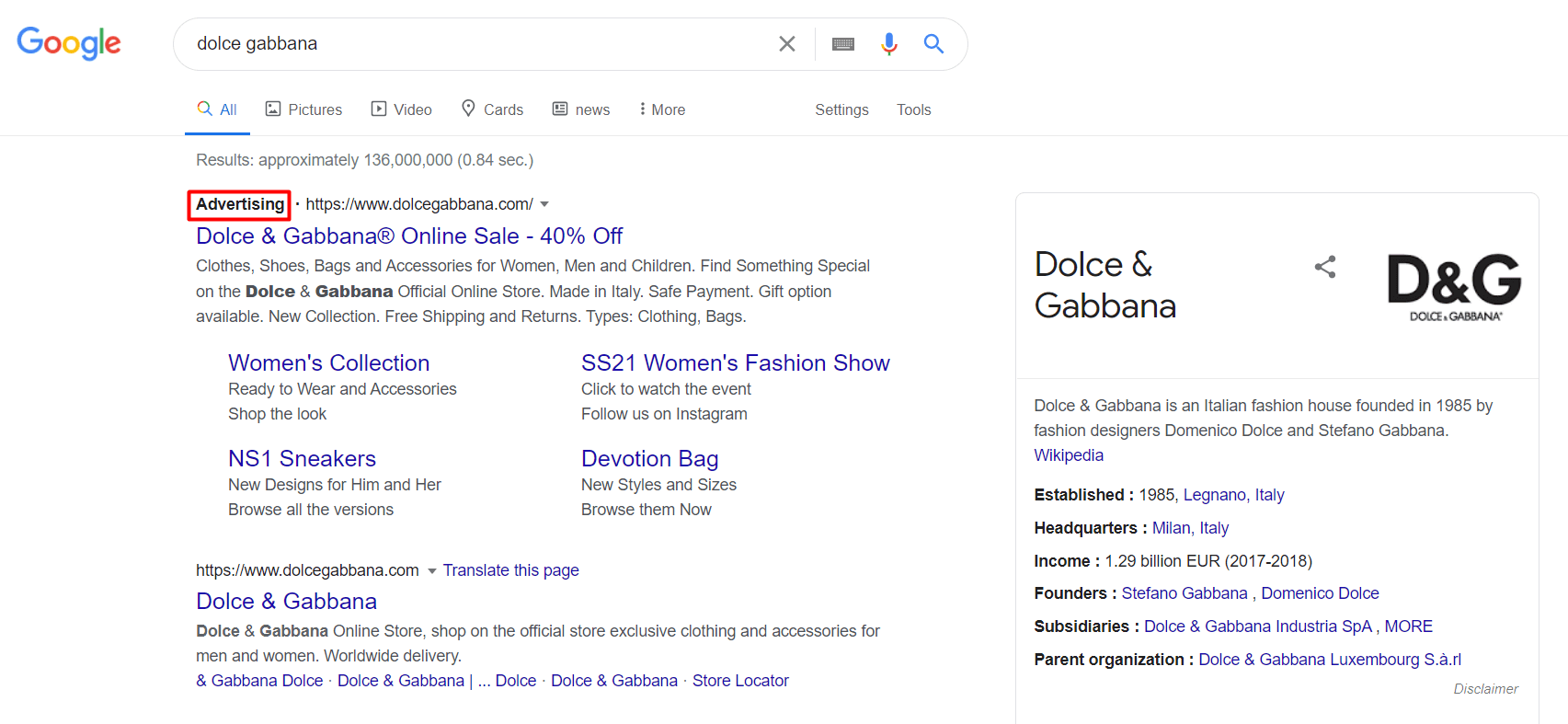Click the D&G logo thumbnail

[1454, 286]
